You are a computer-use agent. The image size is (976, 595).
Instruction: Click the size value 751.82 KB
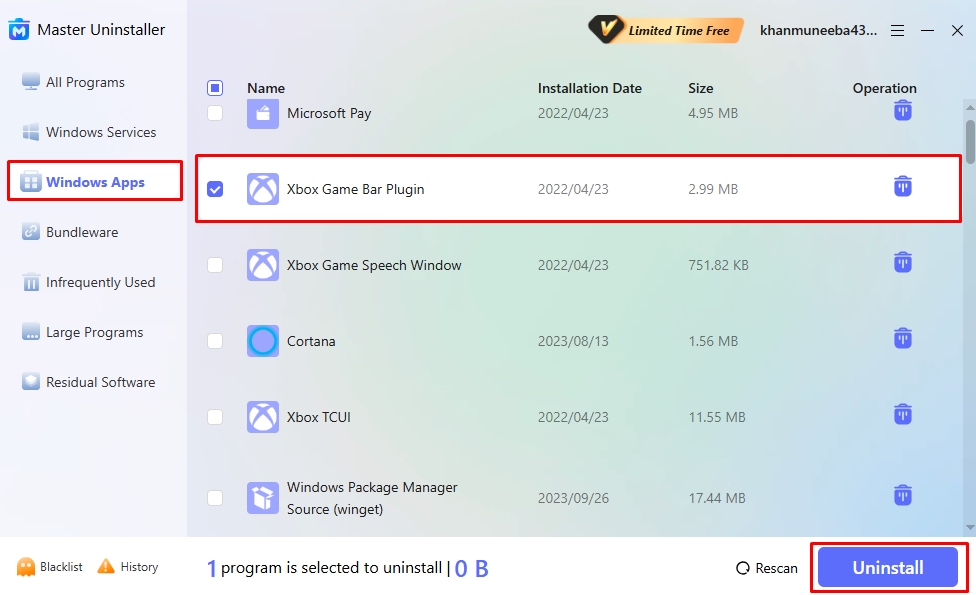718,265
